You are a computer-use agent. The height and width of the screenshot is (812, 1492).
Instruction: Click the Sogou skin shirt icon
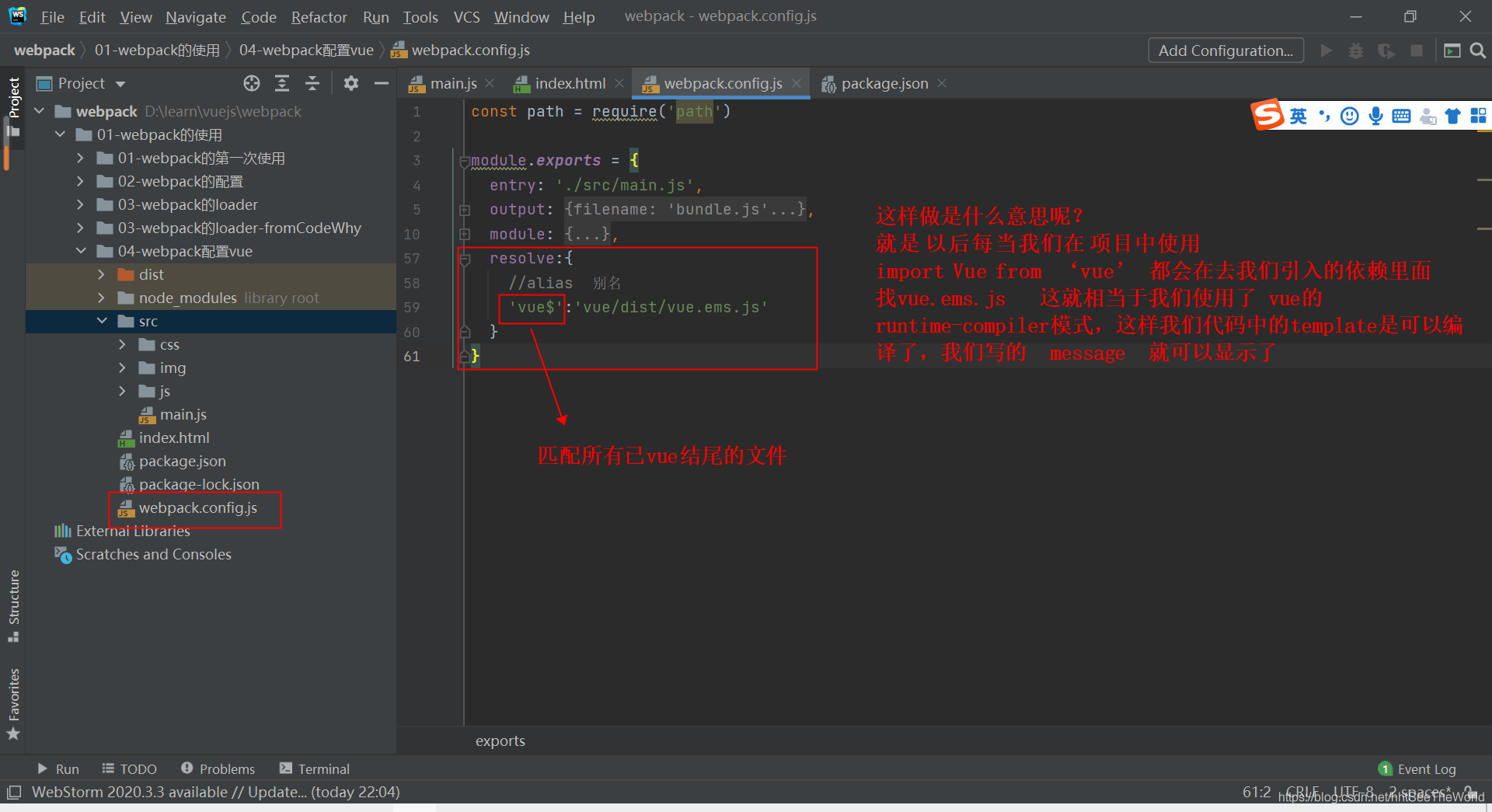point(1452,116)
